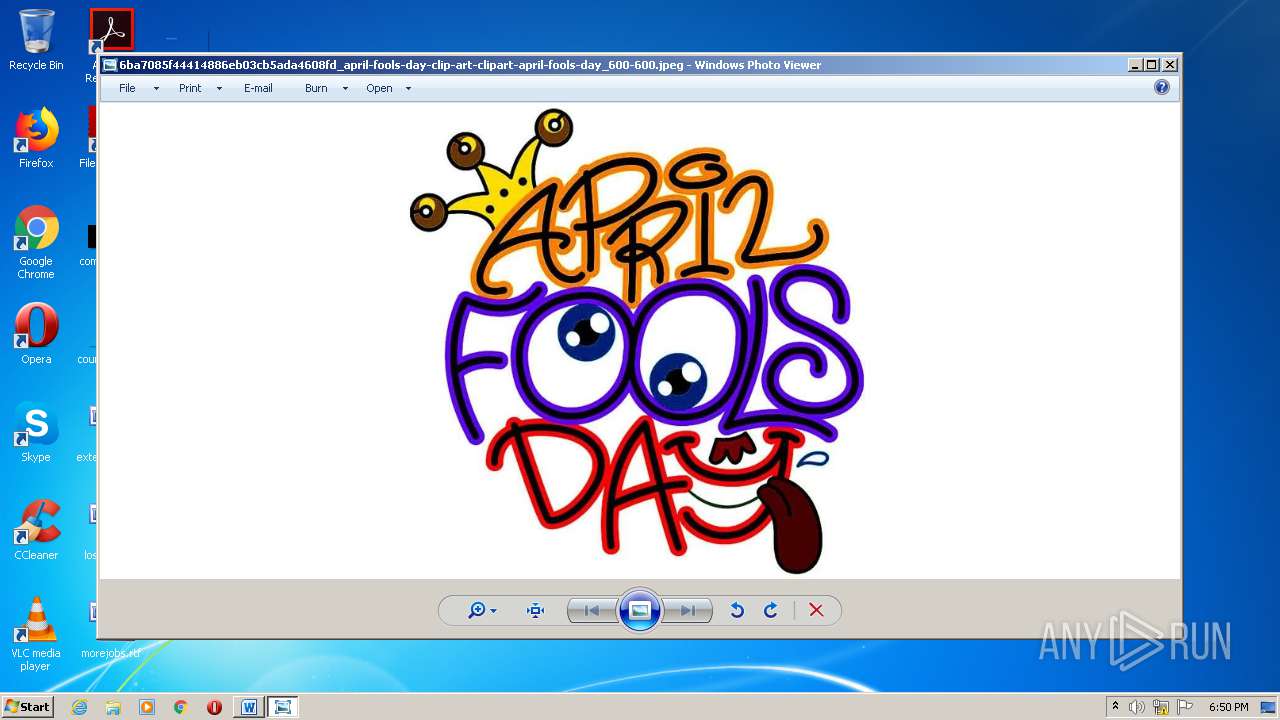Launch Firefox from desktop
The width and height of the screenshot is (1280, 720).
tap(36, 138)
